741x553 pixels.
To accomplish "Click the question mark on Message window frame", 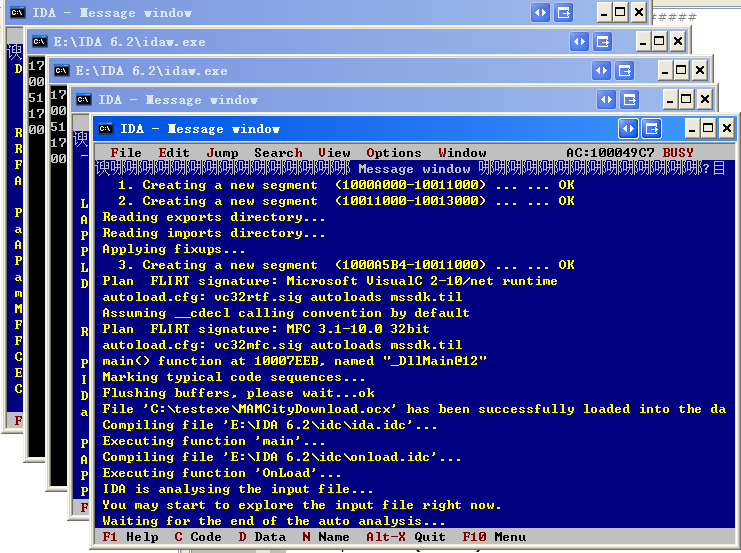I will click(706, 168).
